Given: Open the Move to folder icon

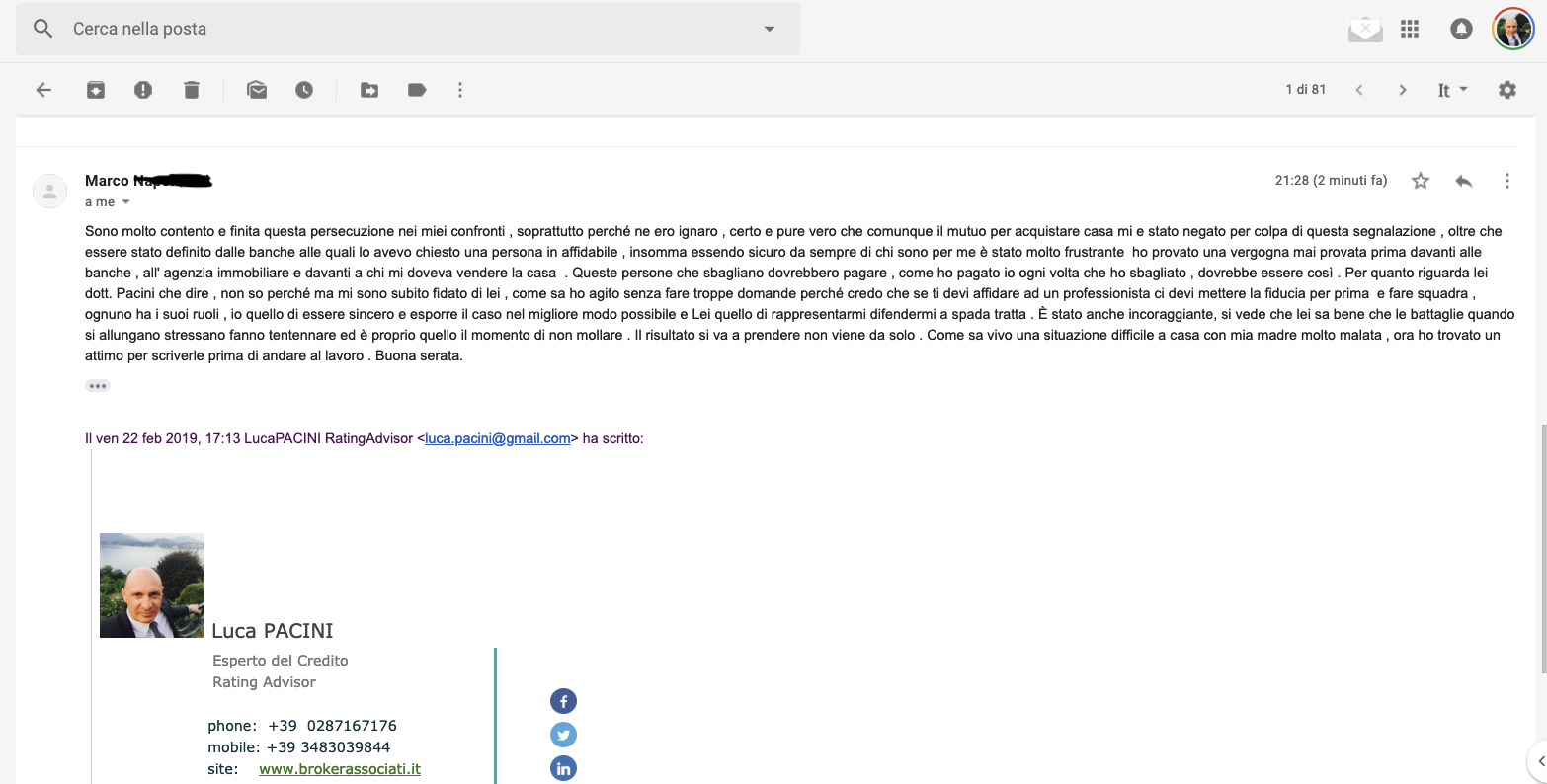Looking at the screenshot, I should pos(369,90).
